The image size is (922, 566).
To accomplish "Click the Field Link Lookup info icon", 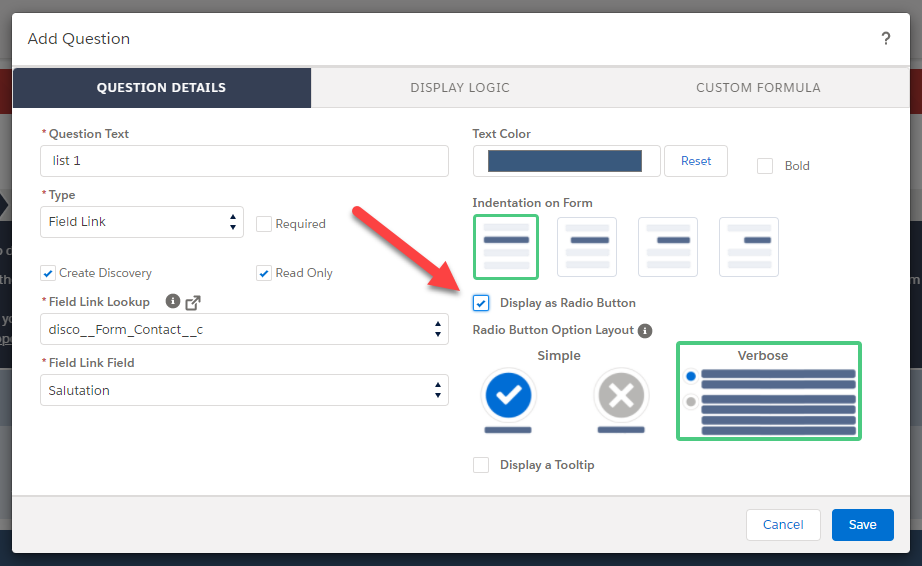I will (172, 302).
